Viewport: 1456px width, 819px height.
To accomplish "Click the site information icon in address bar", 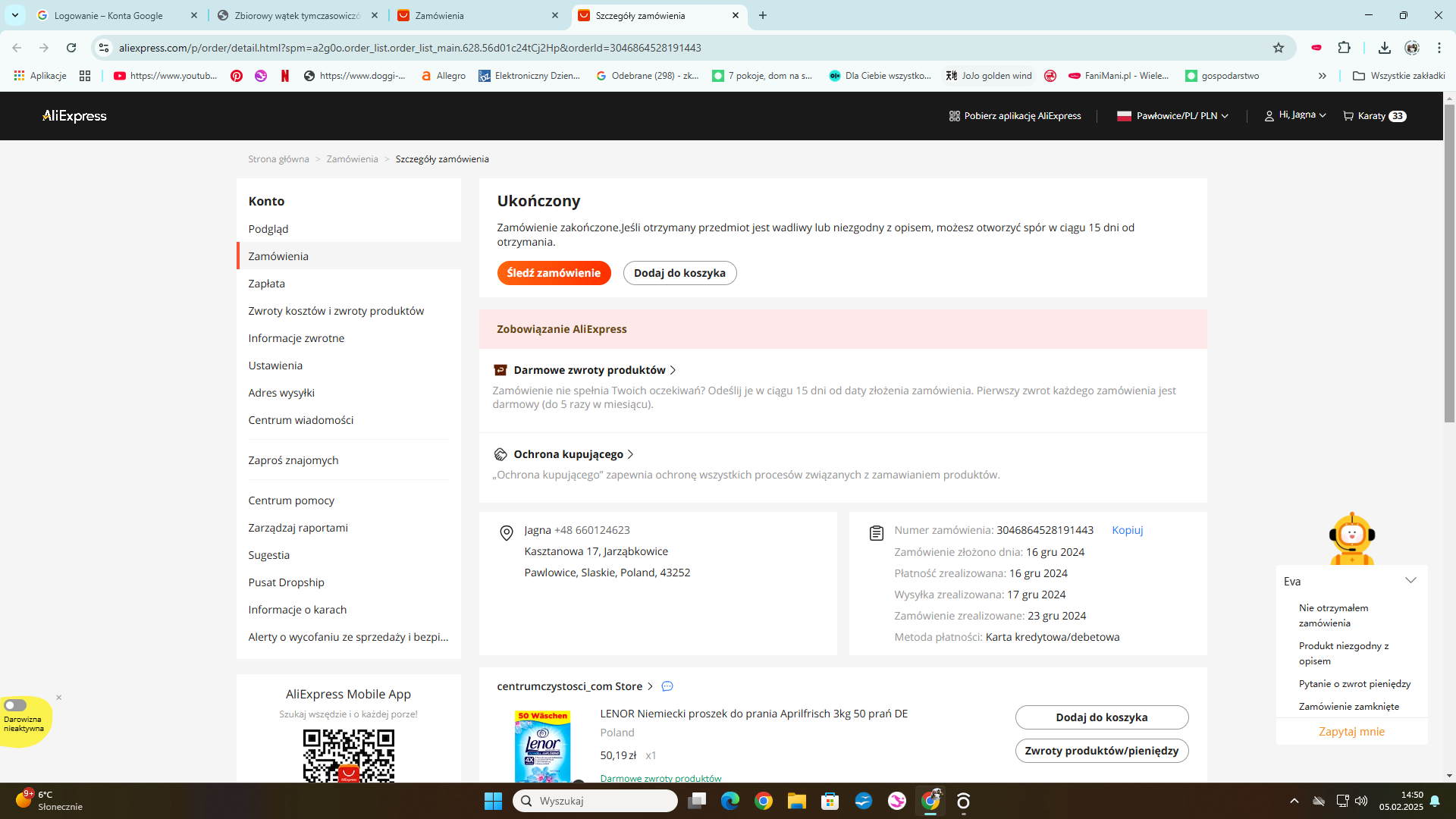I will (x=104, y=48).
